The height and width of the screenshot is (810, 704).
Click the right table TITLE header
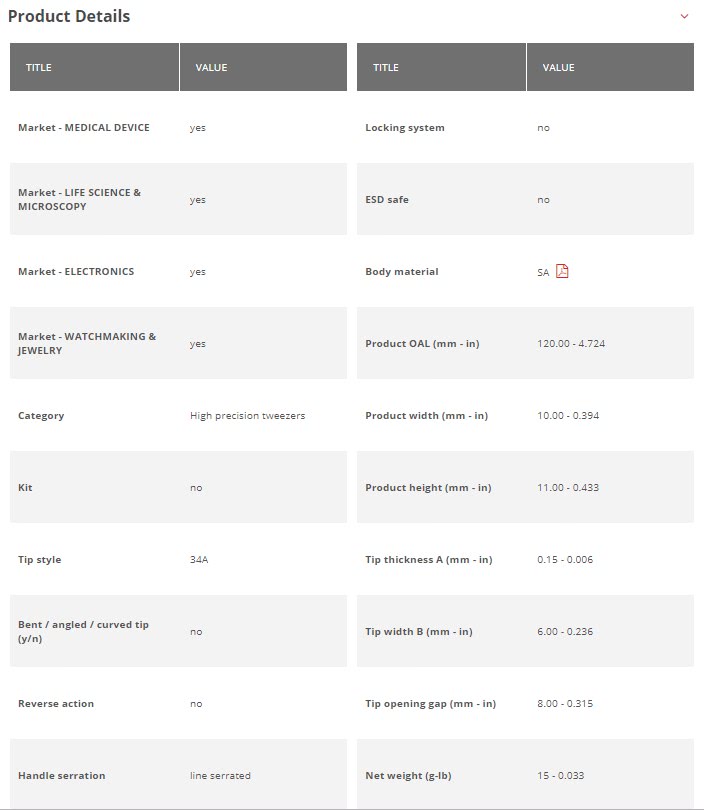(x=386, y=67)
